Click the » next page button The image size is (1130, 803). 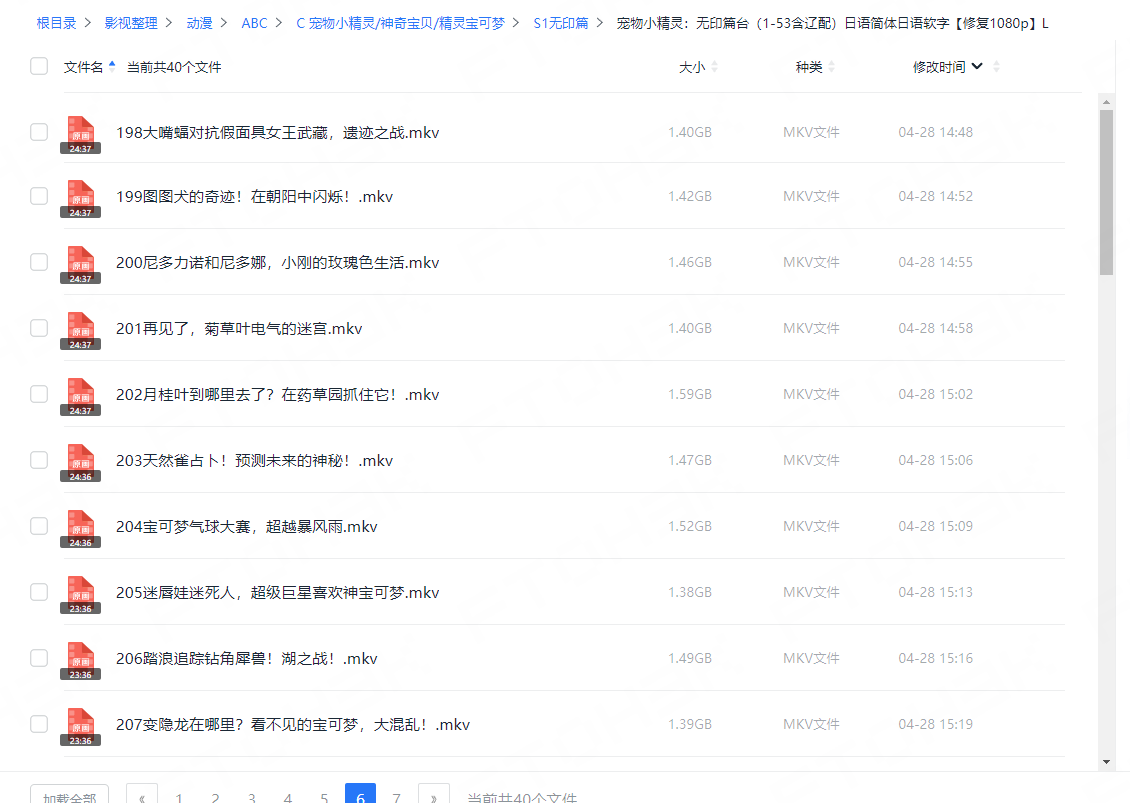(x=433, y=796)
